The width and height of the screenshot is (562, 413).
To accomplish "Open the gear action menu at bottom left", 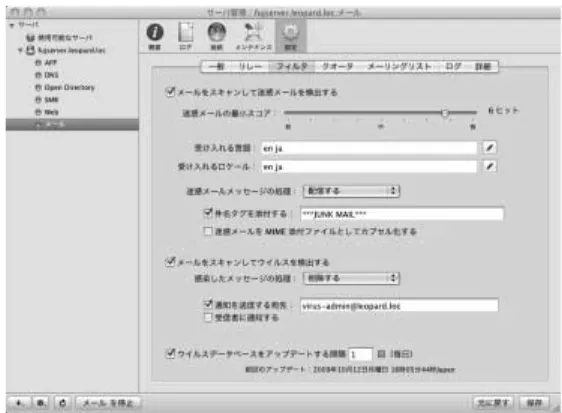I will pos(41,403).
